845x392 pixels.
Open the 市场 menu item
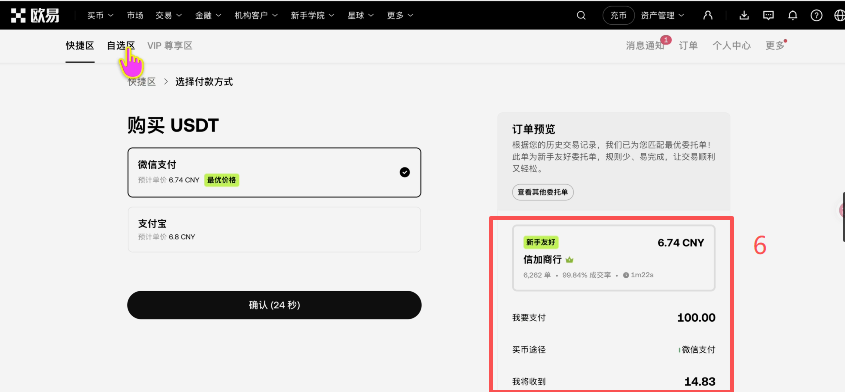click(135, 16)
